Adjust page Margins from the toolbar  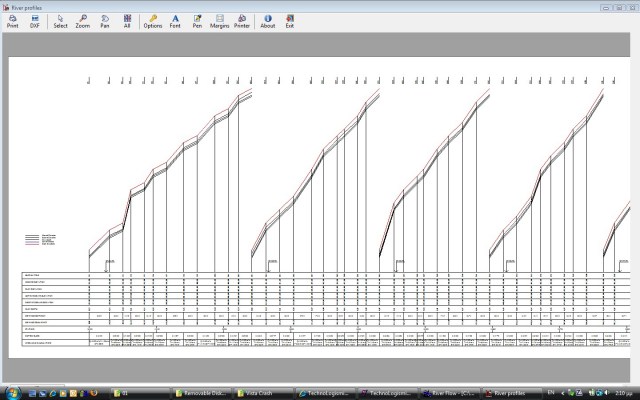coord(219,21)
